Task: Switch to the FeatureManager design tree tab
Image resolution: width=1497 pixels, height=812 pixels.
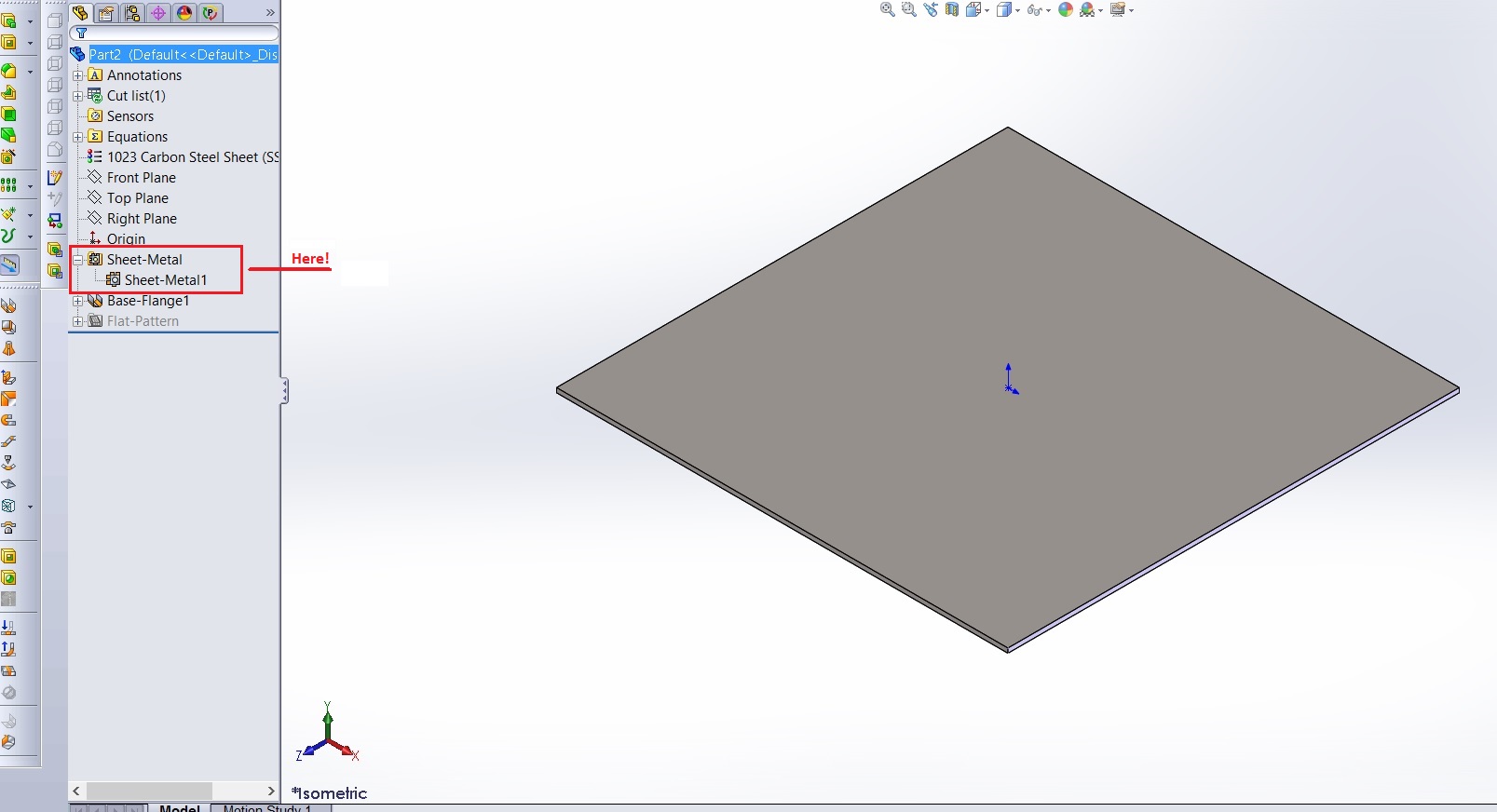Action: coord(80,12)
